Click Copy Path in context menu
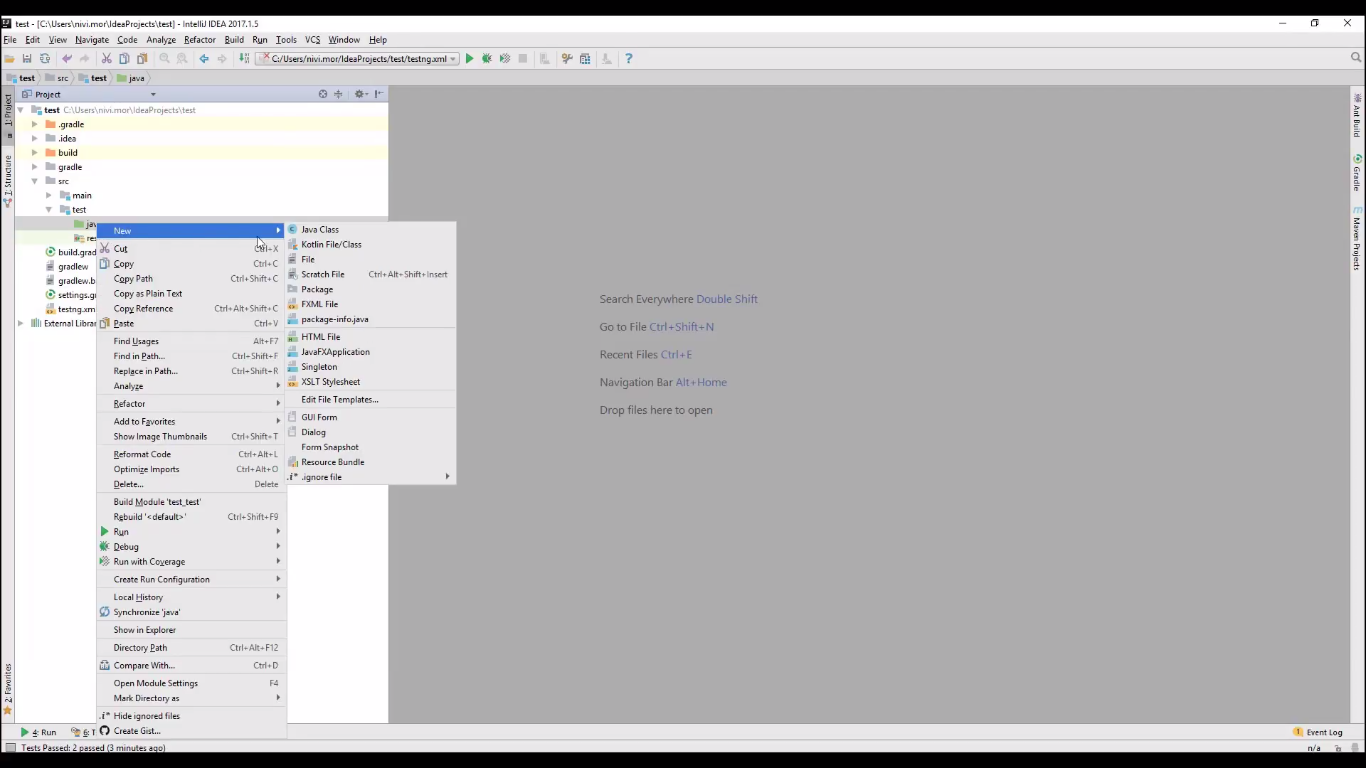1366x768 pixels. coord(191,279)
